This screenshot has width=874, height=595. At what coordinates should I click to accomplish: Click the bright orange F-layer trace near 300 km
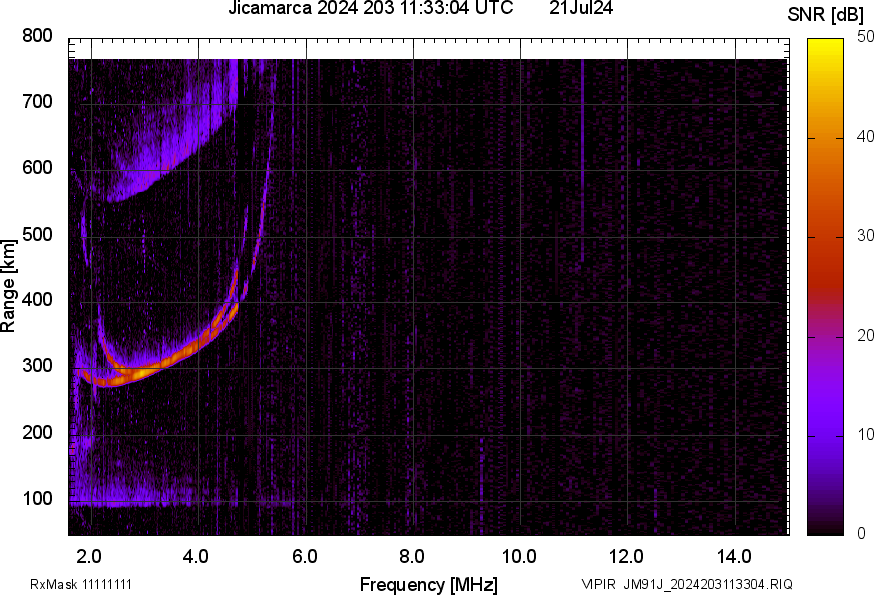145,374
